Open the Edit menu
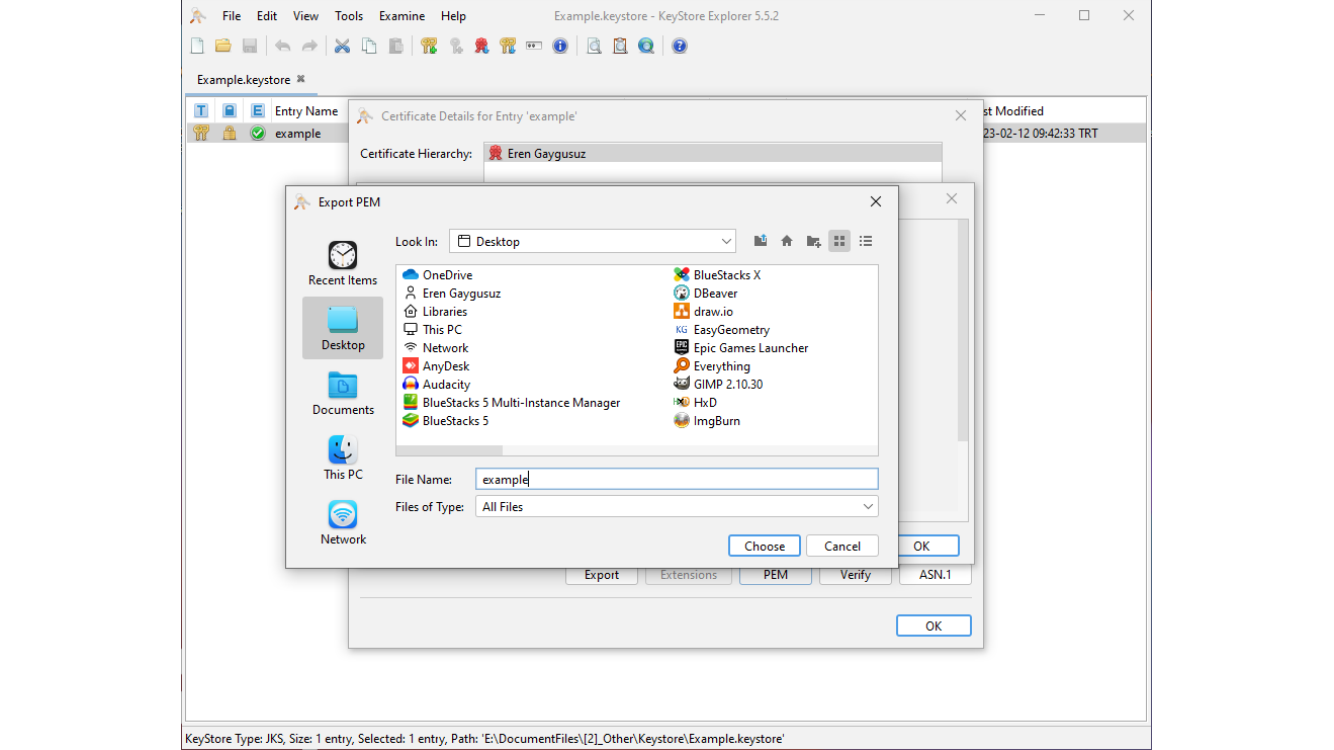 coord(267,16)
